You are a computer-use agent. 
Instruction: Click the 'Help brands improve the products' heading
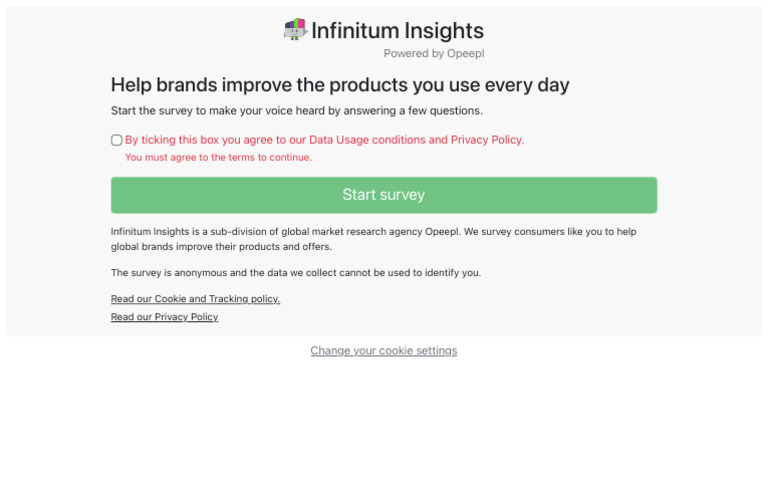coord(340,85)
